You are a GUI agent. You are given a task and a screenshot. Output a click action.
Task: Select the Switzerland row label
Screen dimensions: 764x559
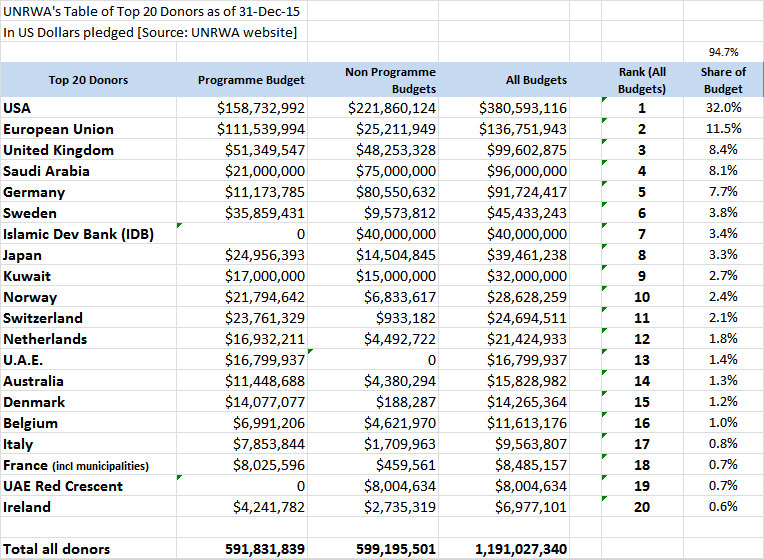88,318
